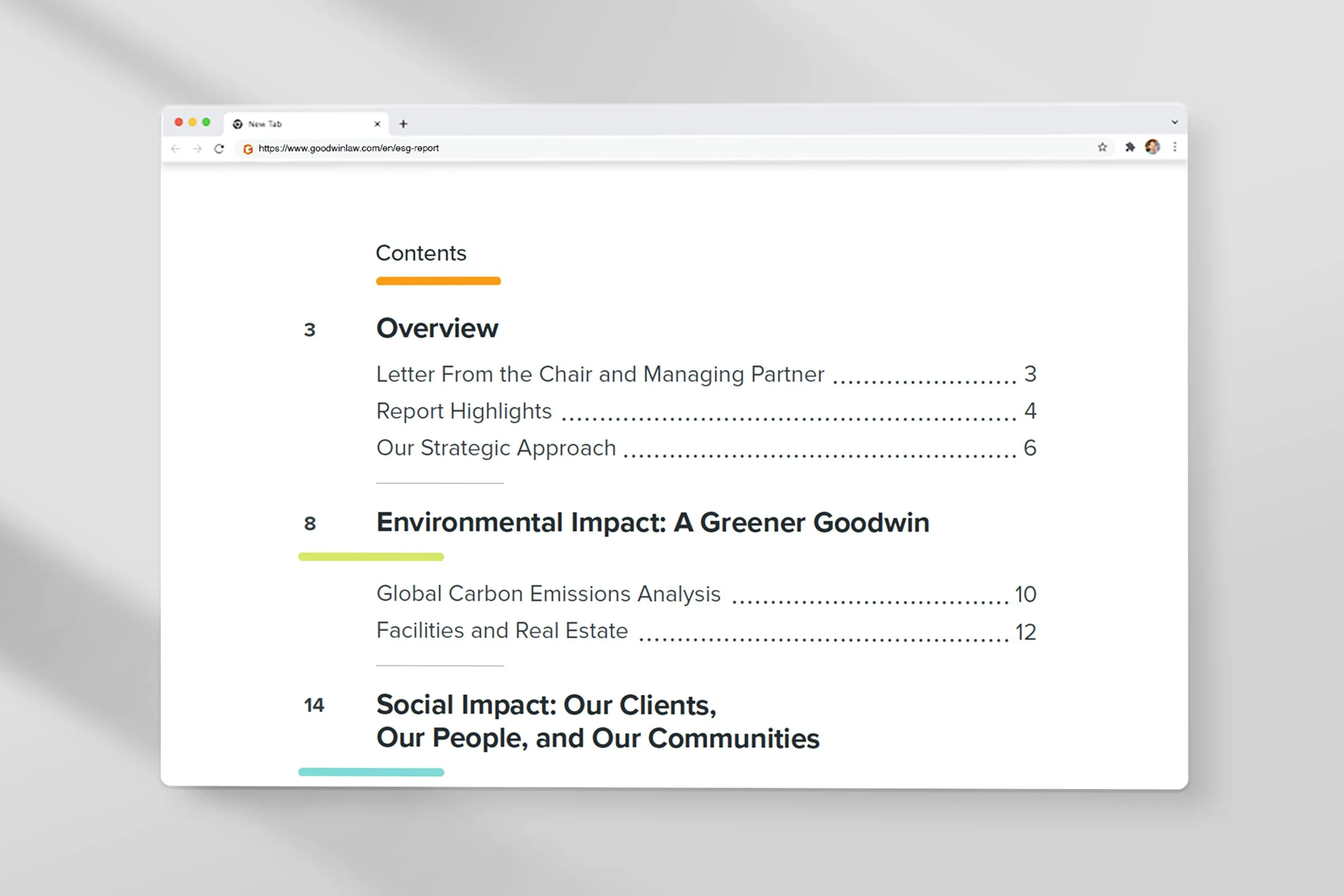
Task: Jump to Global Carbon Emissions Analysis
Action: coord(548,594)
